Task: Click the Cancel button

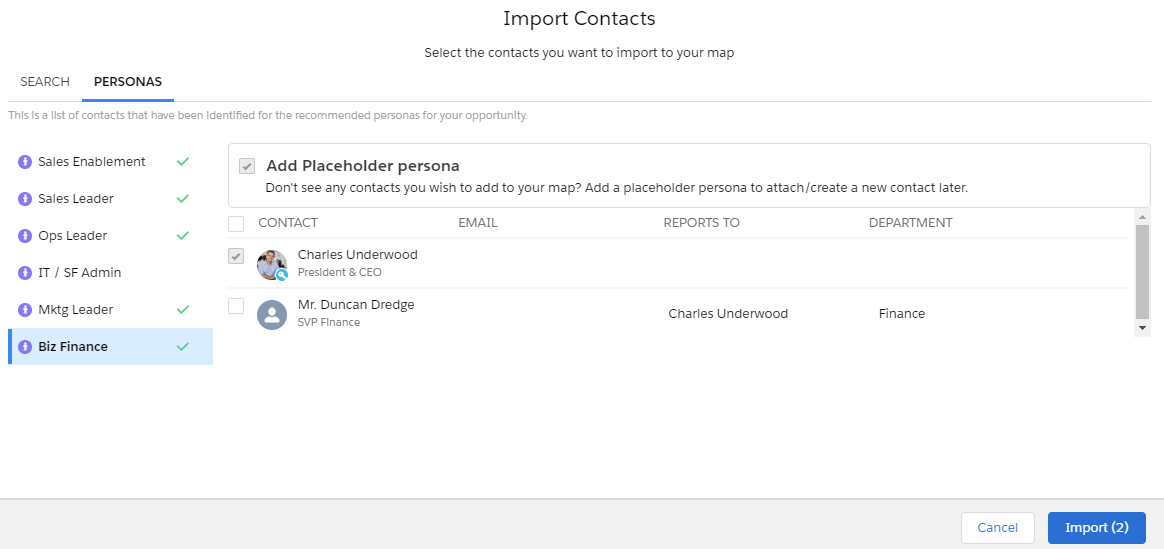Action: [x=998, y=527]
